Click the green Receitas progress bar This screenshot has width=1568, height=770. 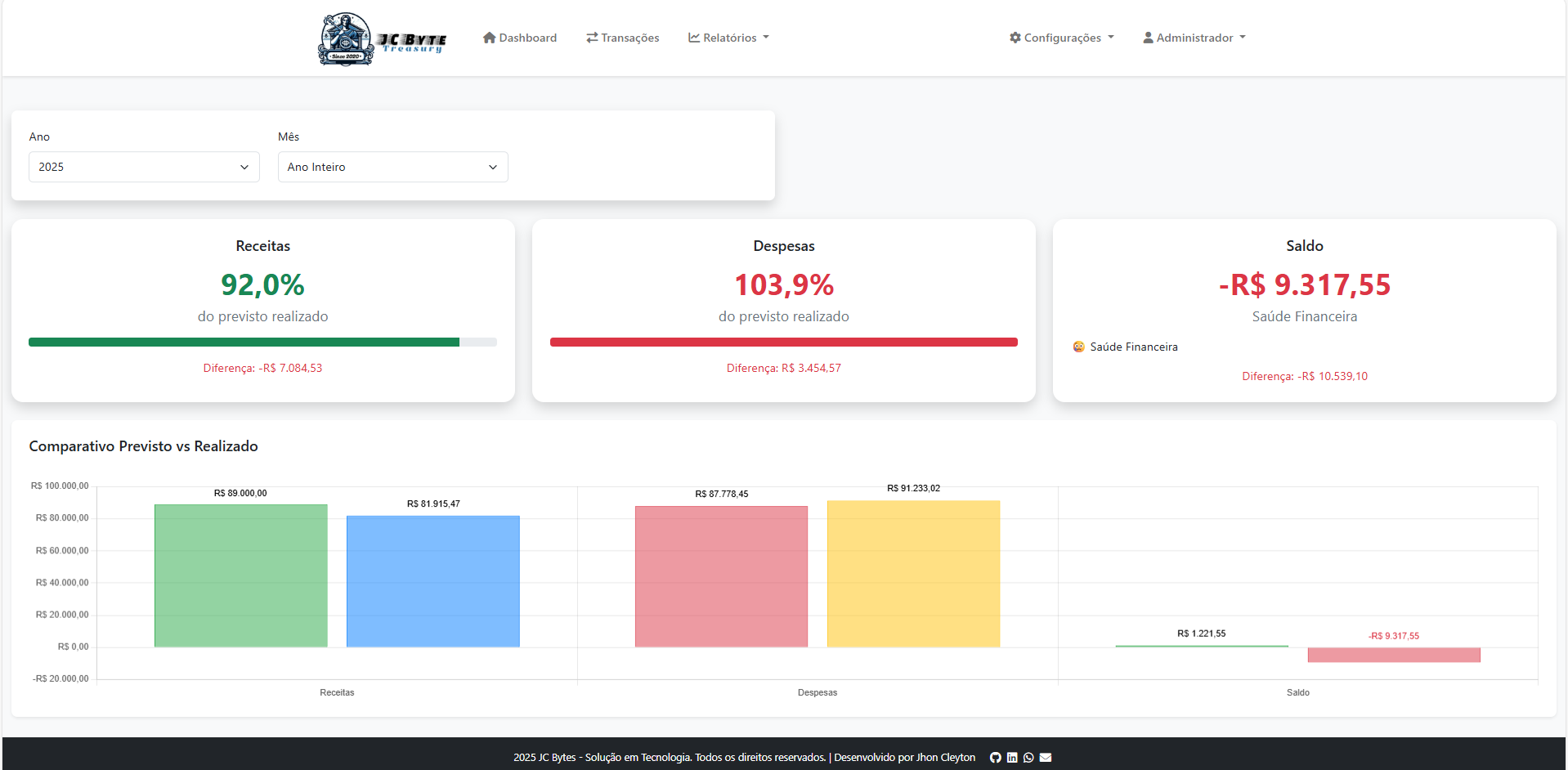point(244,342)
